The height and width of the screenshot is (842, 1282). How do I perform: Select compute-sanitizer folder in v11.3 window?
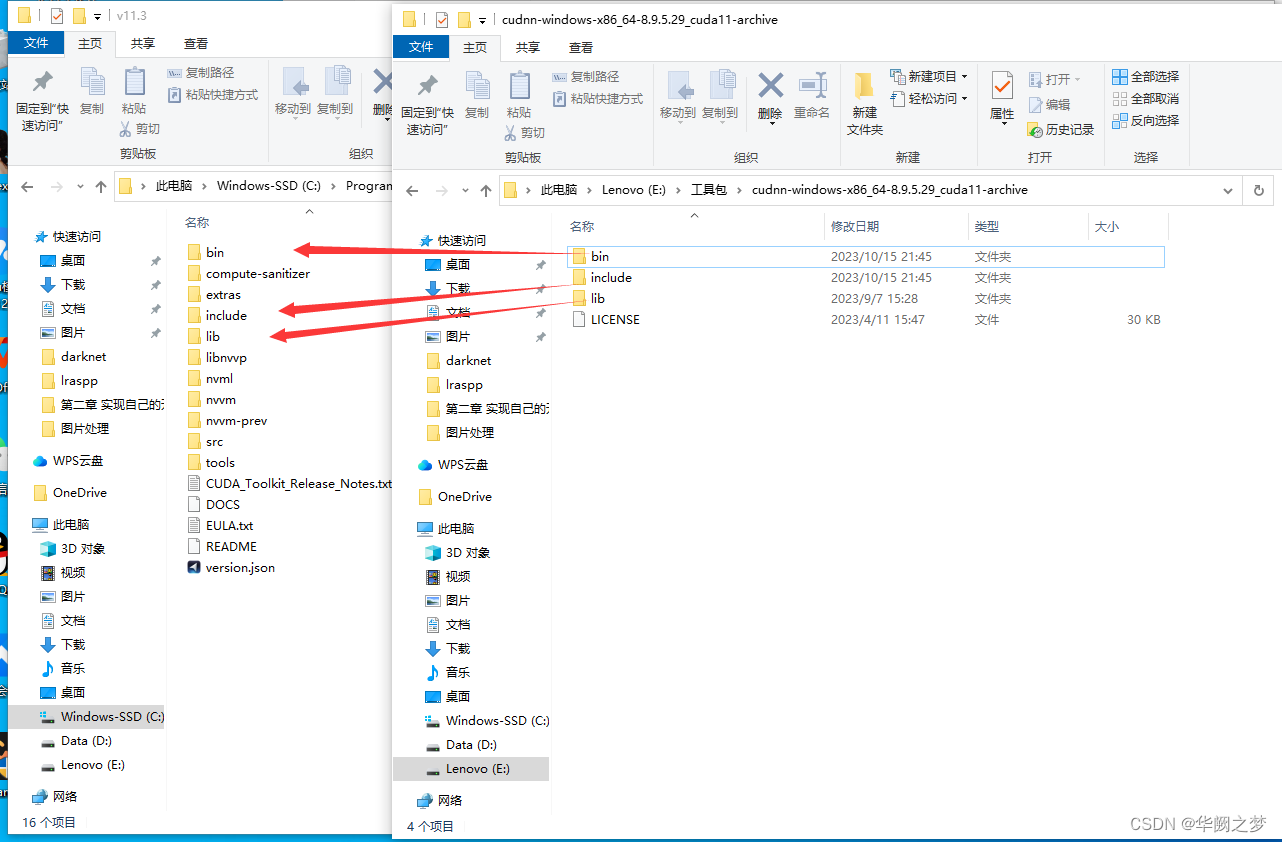tap(258, 274)
